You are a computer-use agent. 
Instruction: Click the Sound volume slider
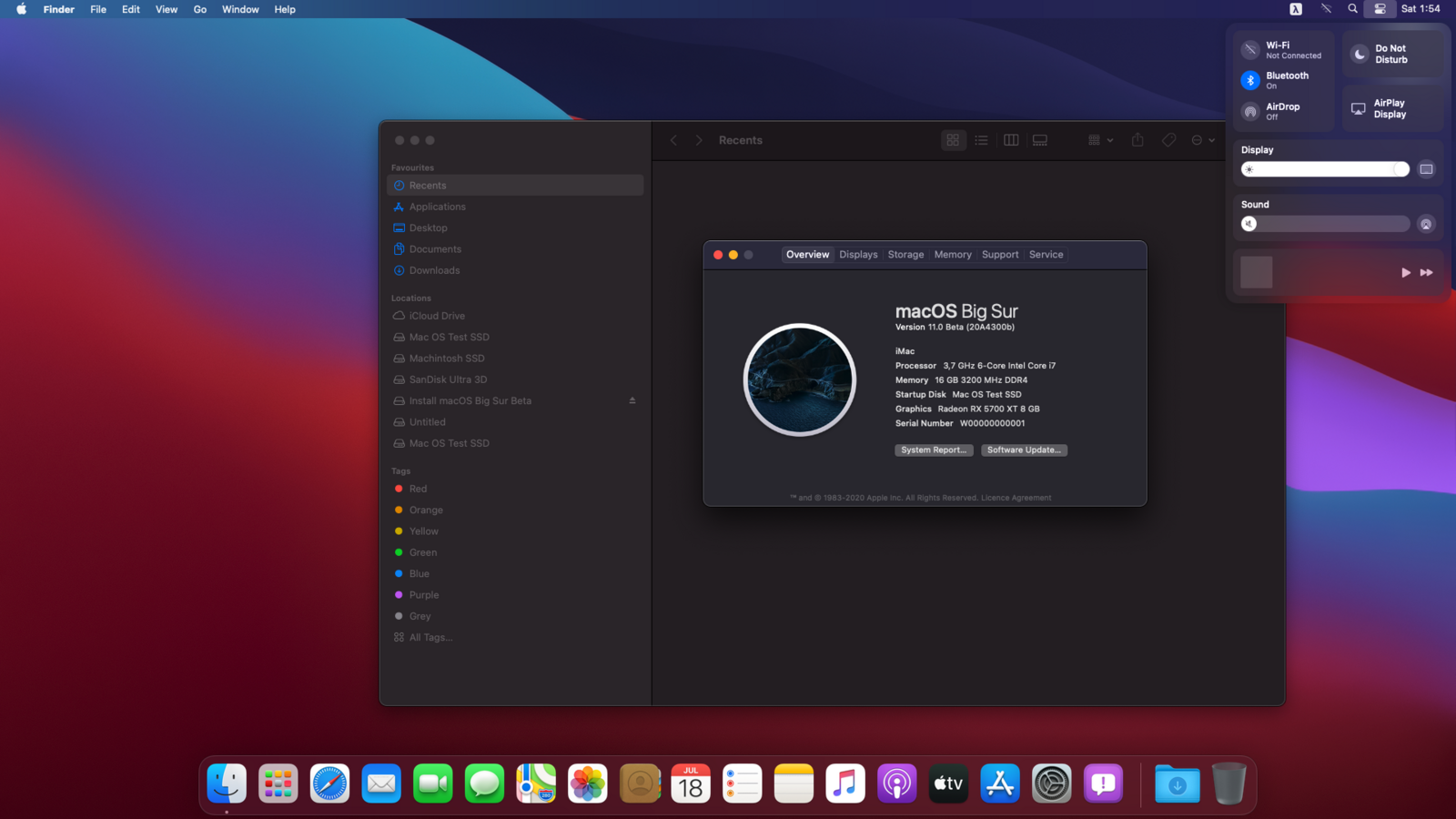(1325, 224)
